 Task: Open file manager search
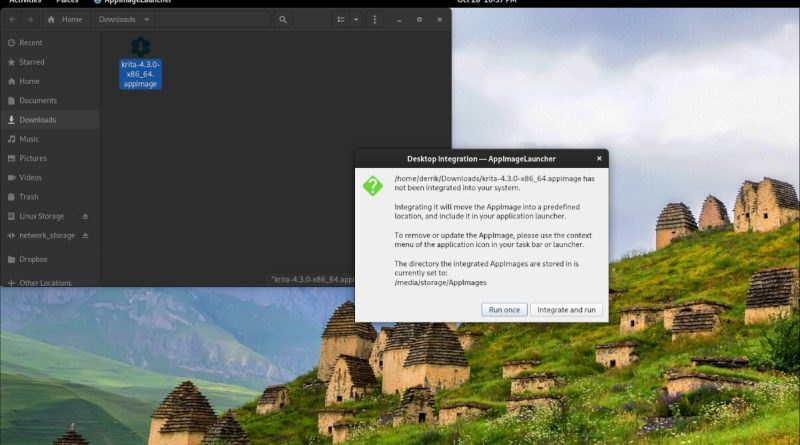[283, 19]
